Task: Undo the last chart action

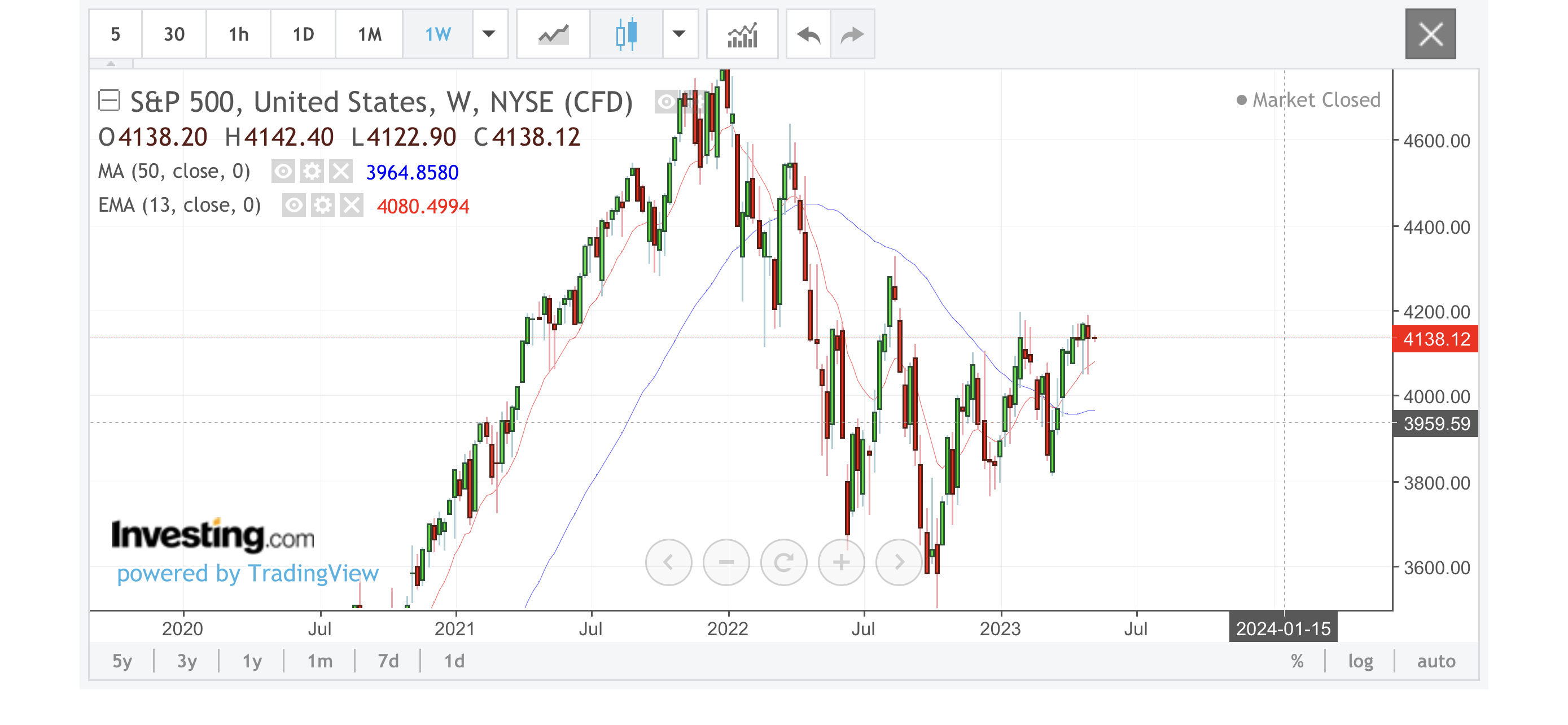Action: [809, 34]
